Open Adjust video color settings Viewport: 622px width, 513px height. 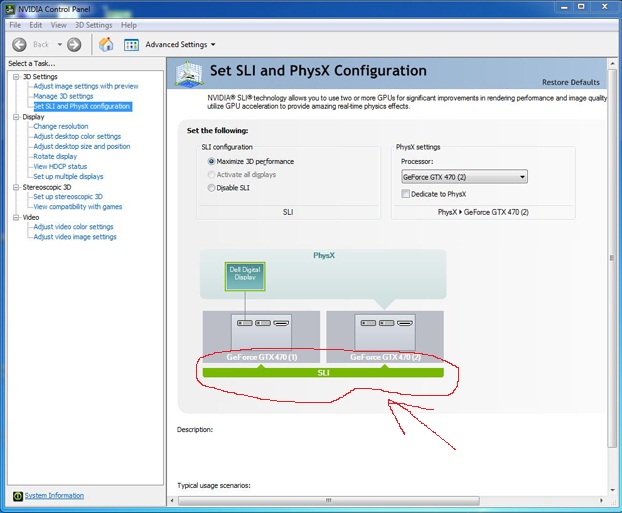tap(73, 227)
